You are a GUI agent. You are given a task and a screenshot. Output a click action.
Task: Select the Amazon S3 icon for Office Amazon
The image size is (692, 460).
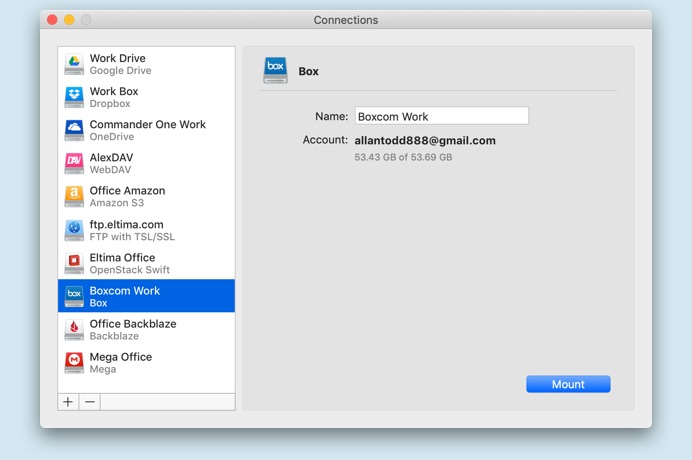pos(74,196)
